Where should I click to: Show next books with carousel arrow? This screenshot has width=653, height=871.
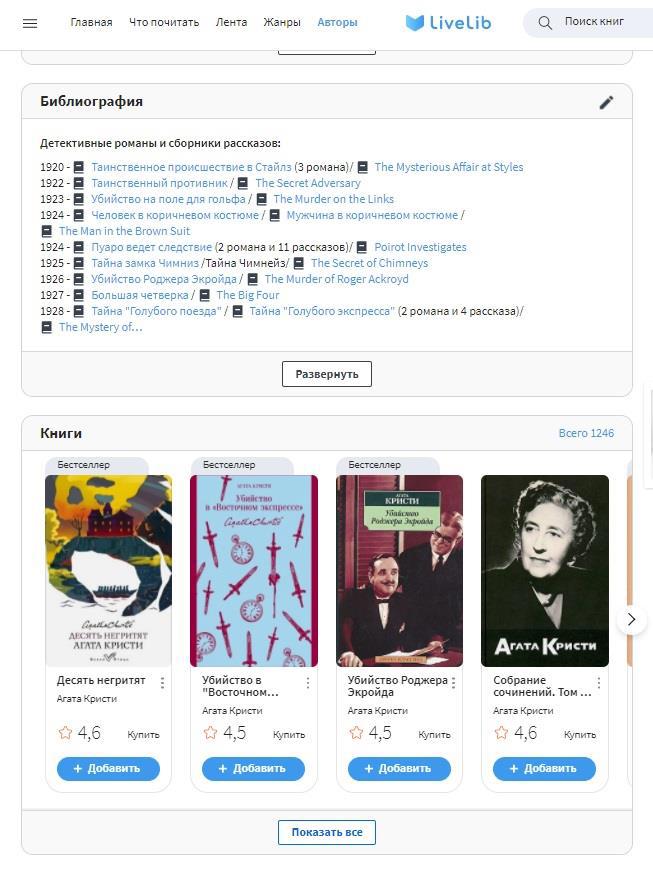point(631,619)
